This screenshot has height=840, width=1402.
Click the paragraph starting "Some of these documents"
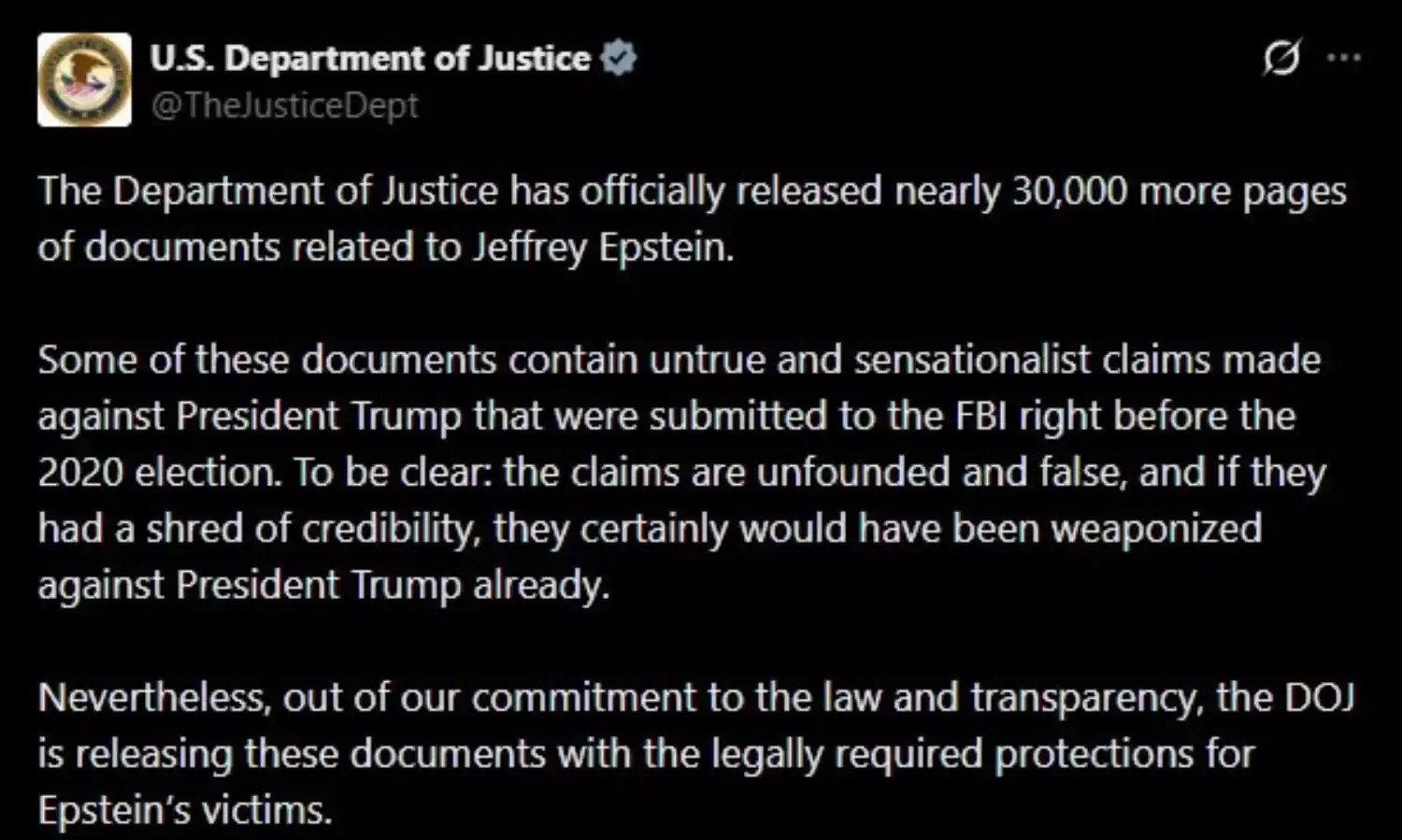point(680,472)
